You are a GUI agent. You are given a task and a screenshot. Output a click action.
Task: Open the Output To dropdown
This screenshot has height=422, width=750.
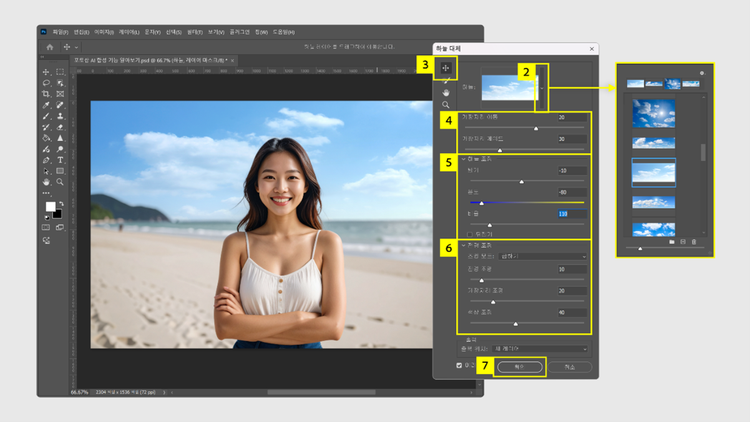(x=538, y=349)
